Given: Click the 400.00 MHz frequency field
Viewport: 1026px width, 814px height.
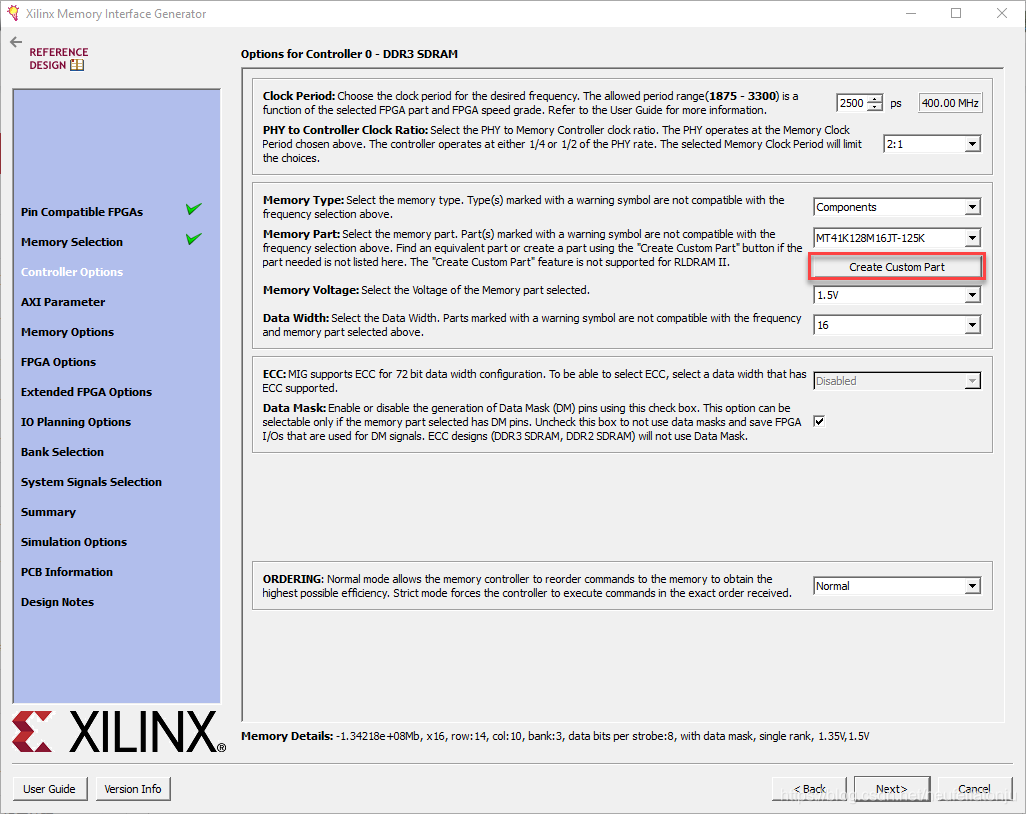Looking at the screenshot, I should coord(950,103).
